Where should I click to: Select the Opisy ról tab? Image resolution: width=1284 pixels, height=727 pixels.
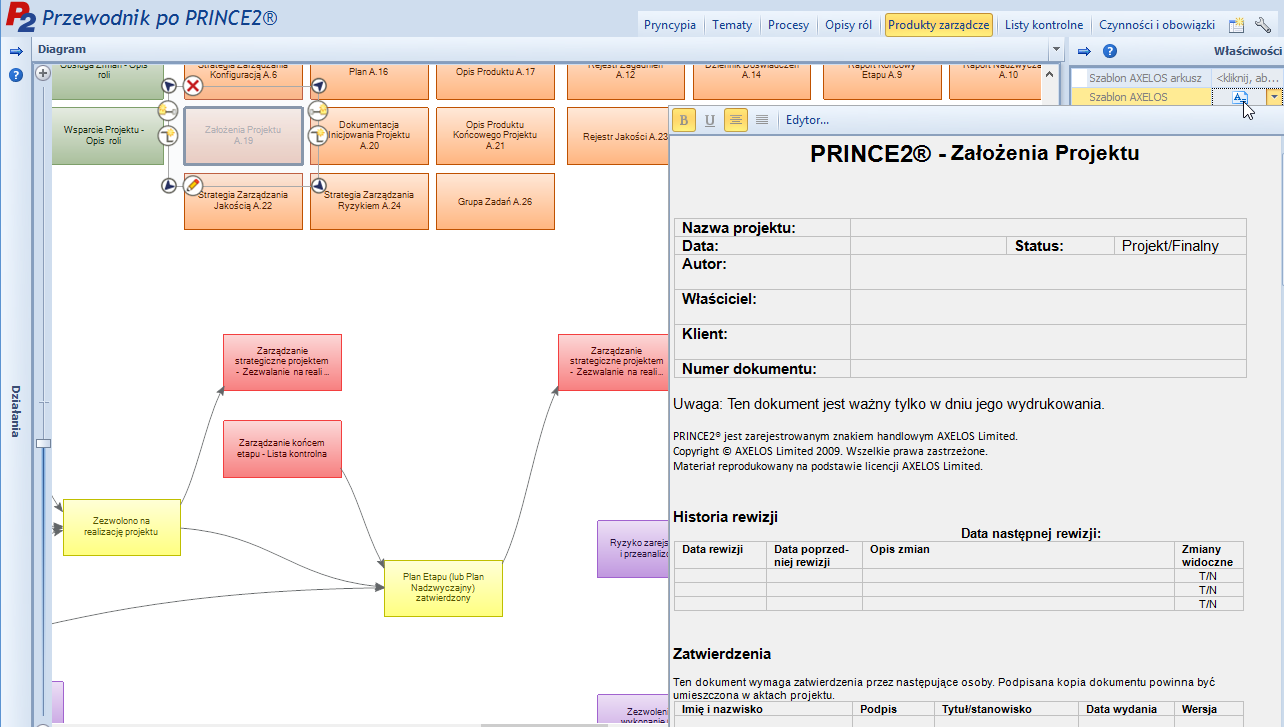(849, 25)
